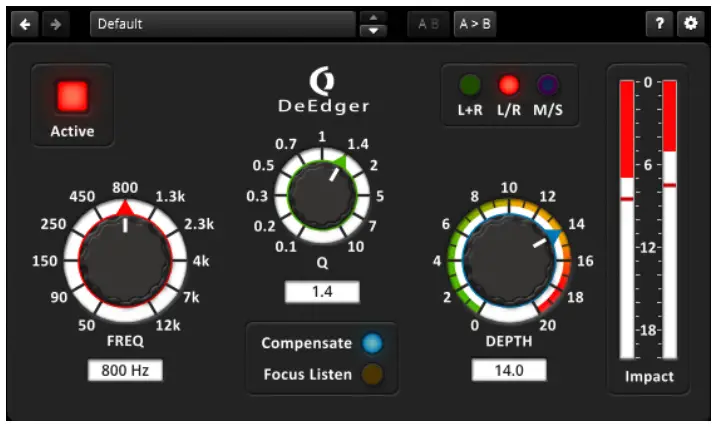The height and width of the screenshot is (427, 723).
Task: Click the 250 mark on FREQ dial
Action: click(x=53, y=224)
